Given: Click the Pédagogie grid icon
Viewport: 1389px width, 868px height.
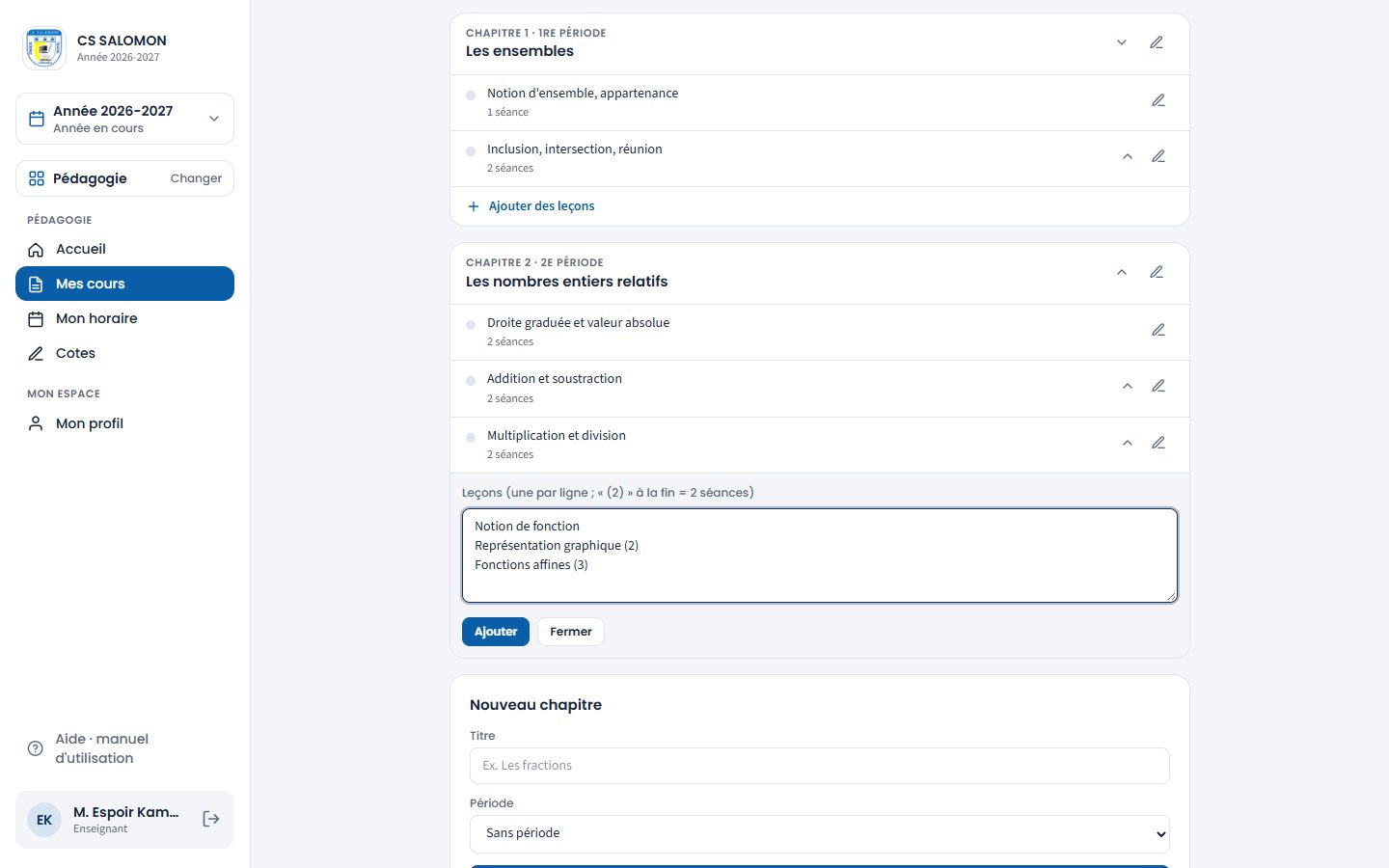Looking at the screenshot, I should click(x=37, y=178).
